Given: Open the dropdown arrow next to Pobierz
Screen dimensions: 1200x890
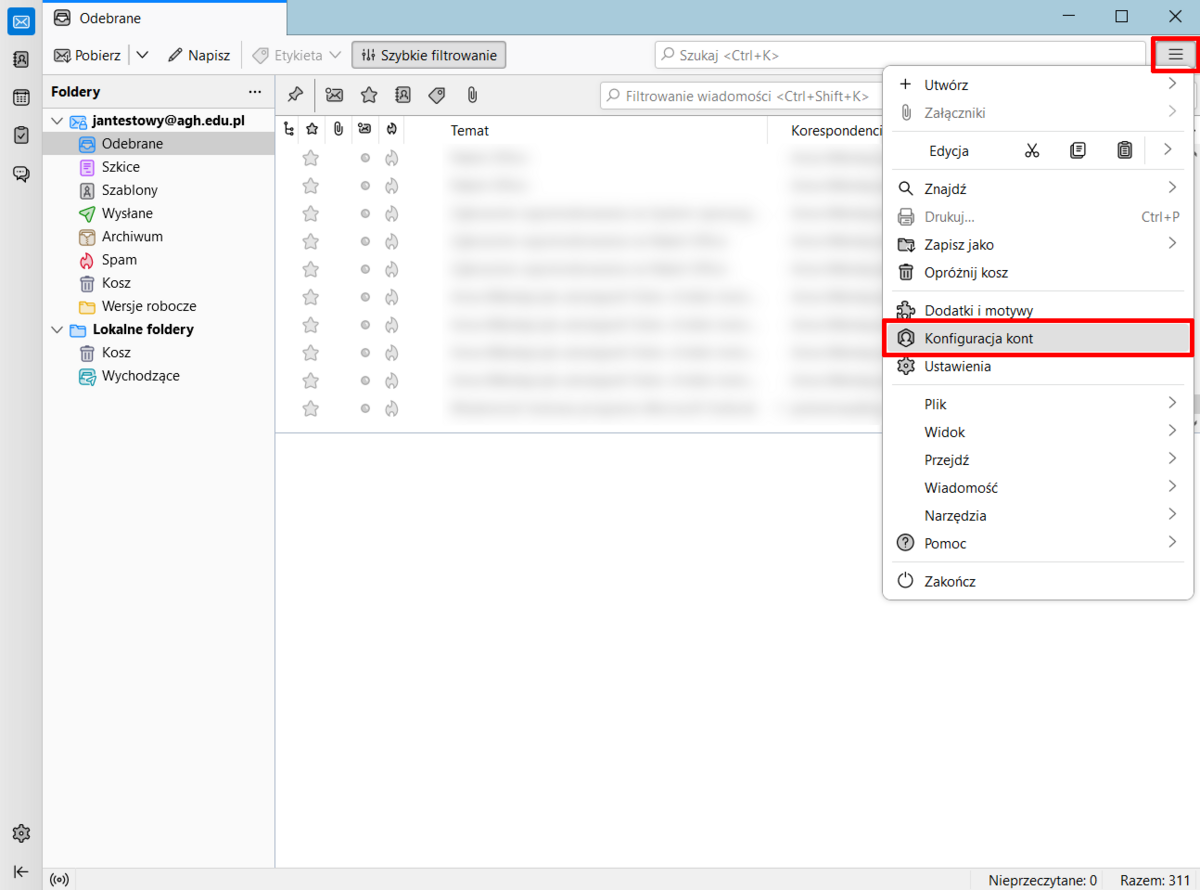Looking at the screenshot, I should (142, 55).
